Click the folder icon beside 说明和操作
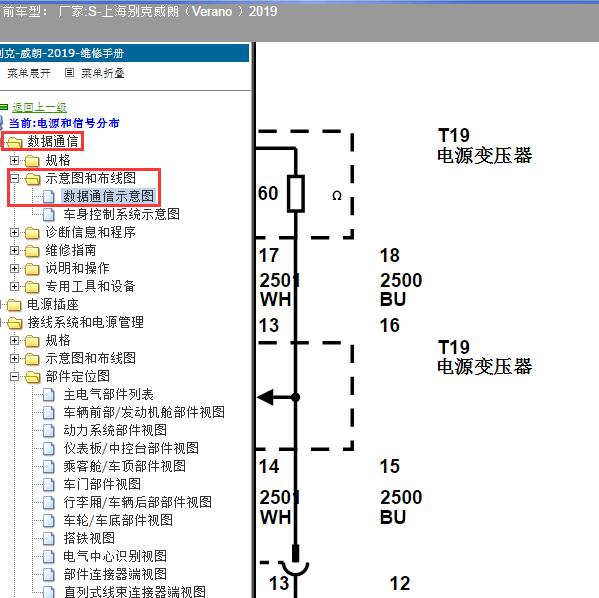Image resolution: width=599 pixels, height=598 pixels. [32, 269]
